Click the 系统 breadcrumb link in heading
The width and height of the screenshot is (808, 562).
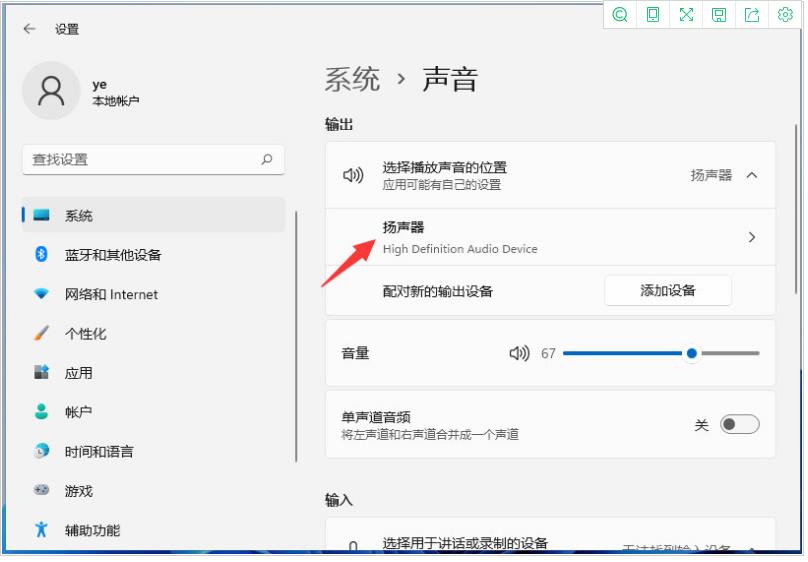[352, 80]
